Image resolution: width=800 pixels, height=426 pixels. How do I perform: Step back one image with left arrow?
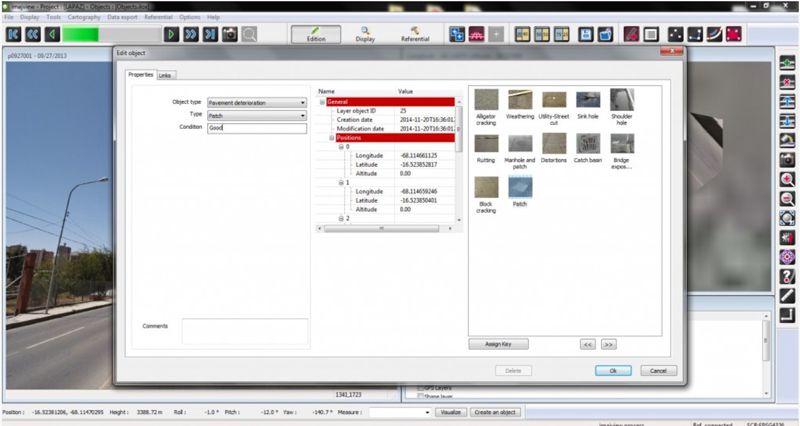coord(52,35)
